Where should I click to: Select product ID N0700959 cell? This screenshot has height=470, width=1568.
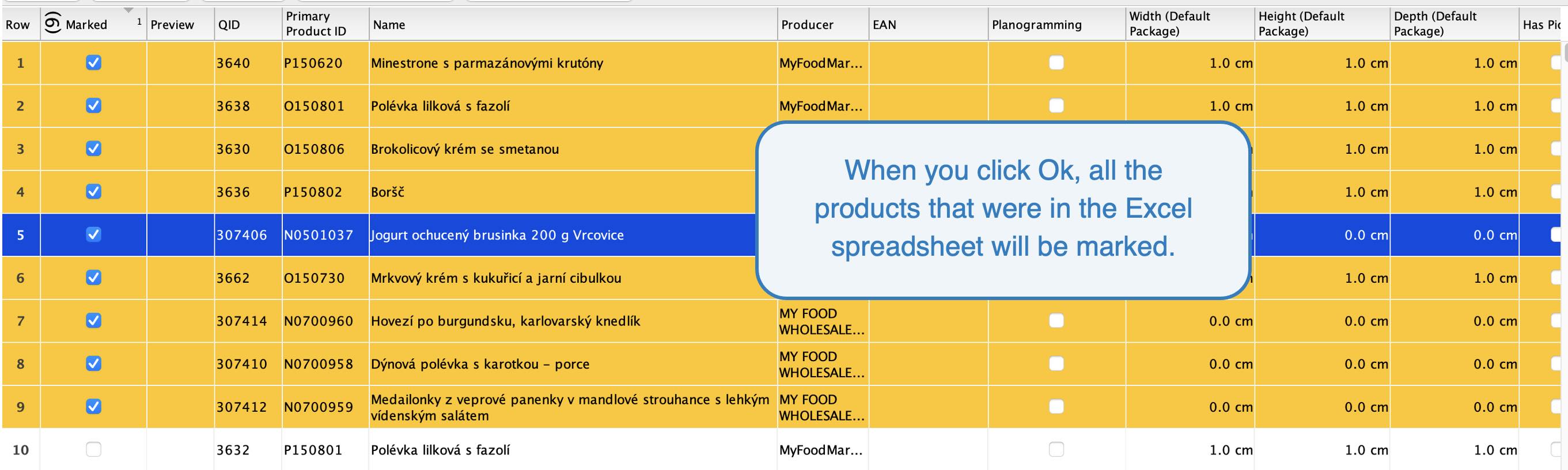coord(325,407)
